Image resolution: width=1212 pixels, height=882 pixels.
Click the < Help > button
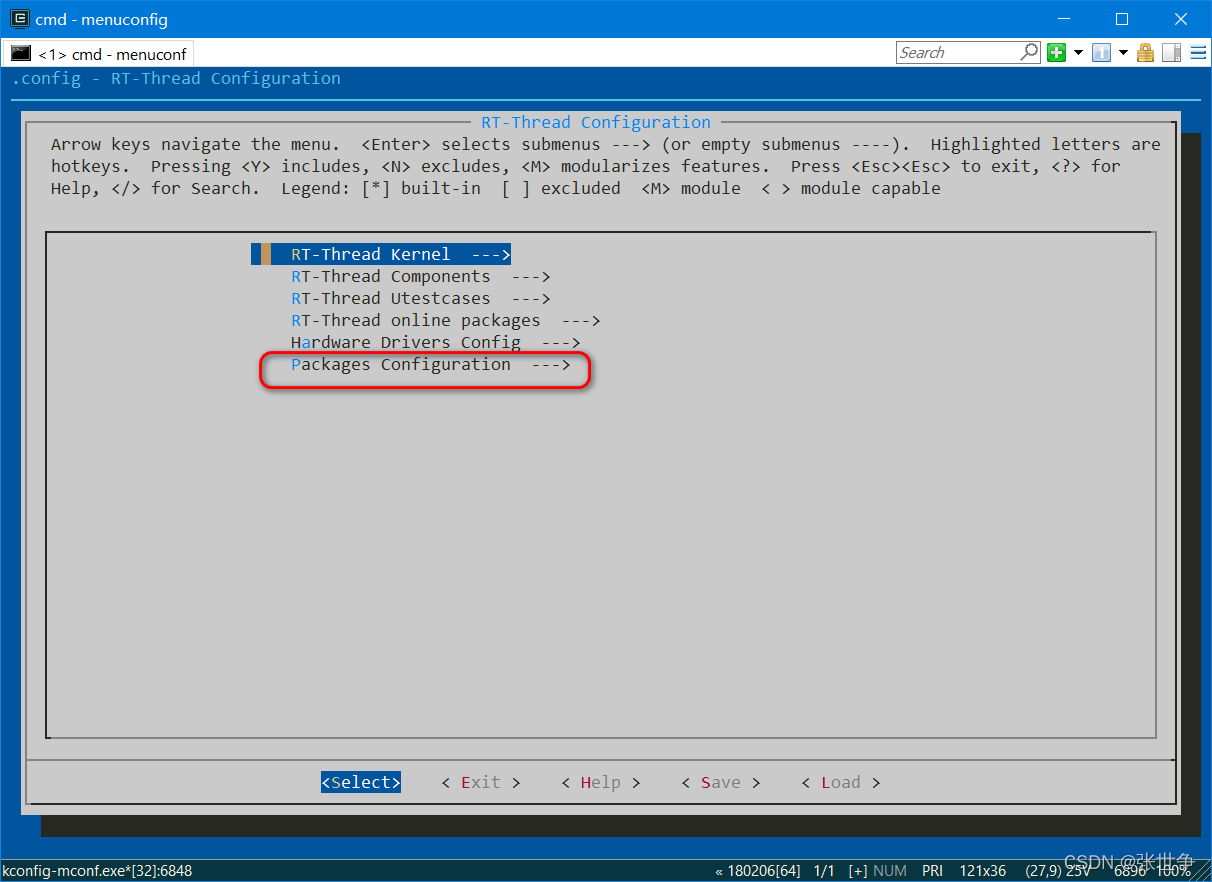(601, 782)
